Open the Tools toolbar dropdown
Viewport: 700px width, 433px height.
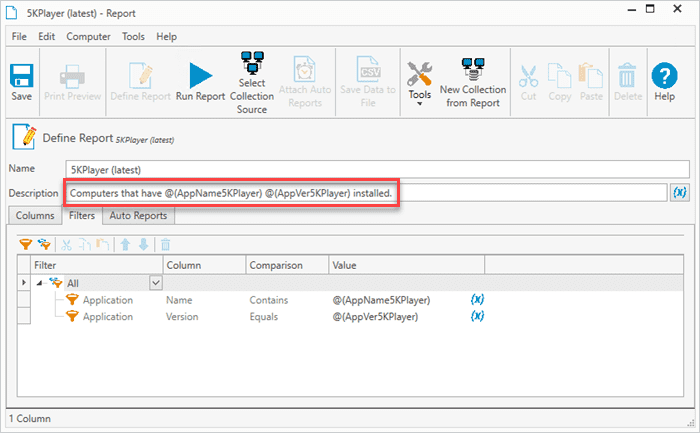click(419, 83)
